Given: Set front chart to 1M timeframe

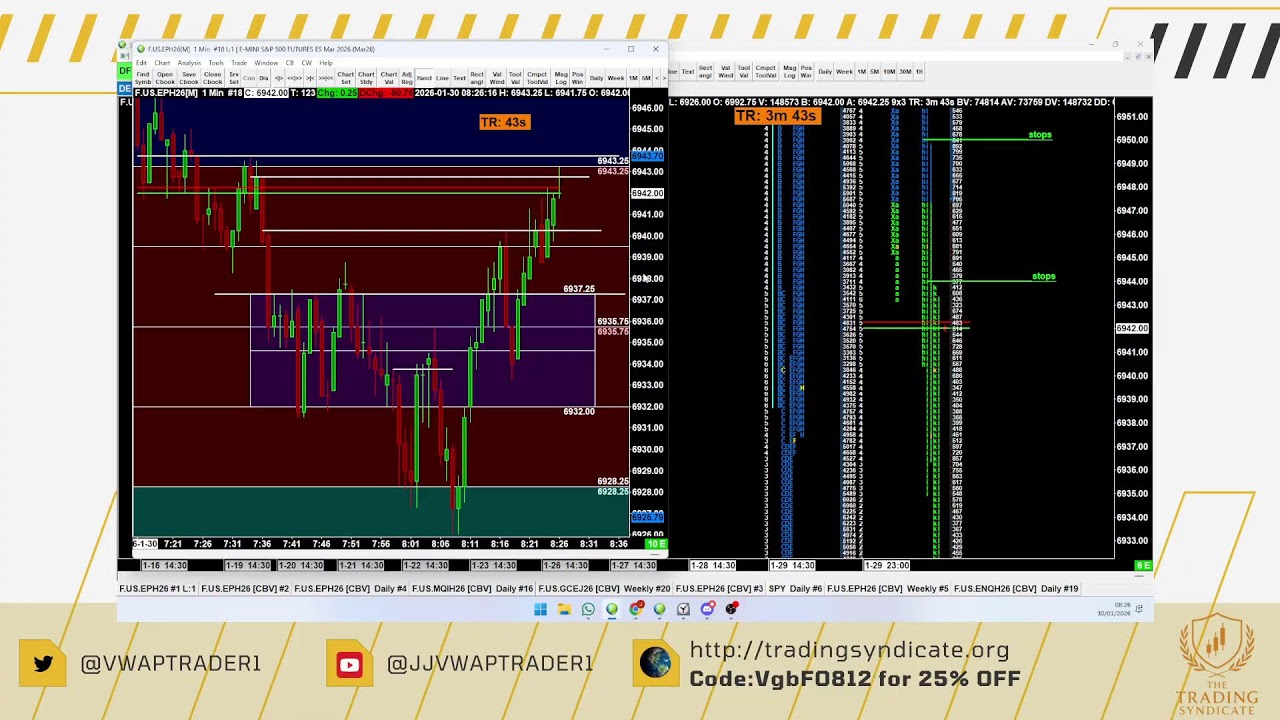Looking at the screenshot, I should pos(633,77).
